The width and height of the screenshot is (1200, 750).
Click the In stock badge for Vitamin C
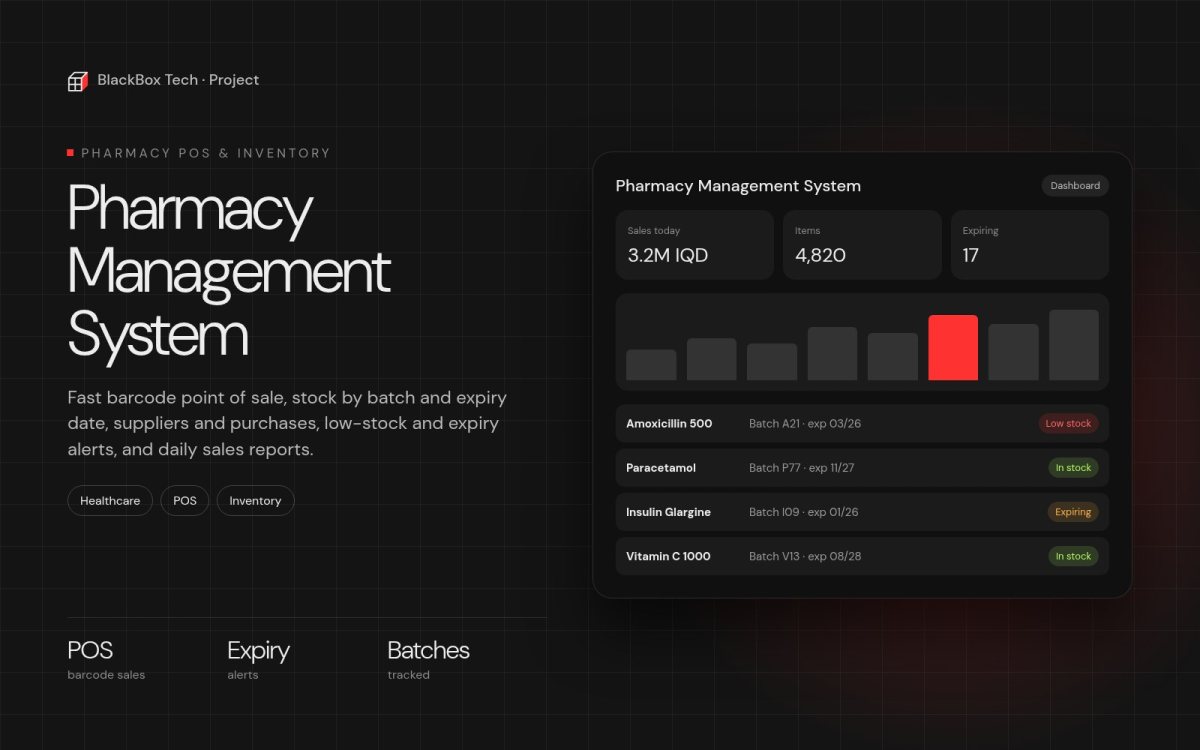coord(1073,556)
